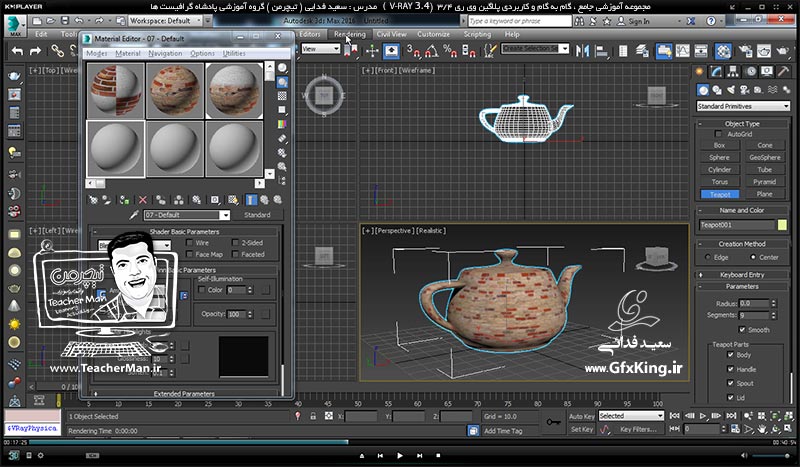
Task: Uncheck Smooth checkbox in Parameters
Action: 742,330
